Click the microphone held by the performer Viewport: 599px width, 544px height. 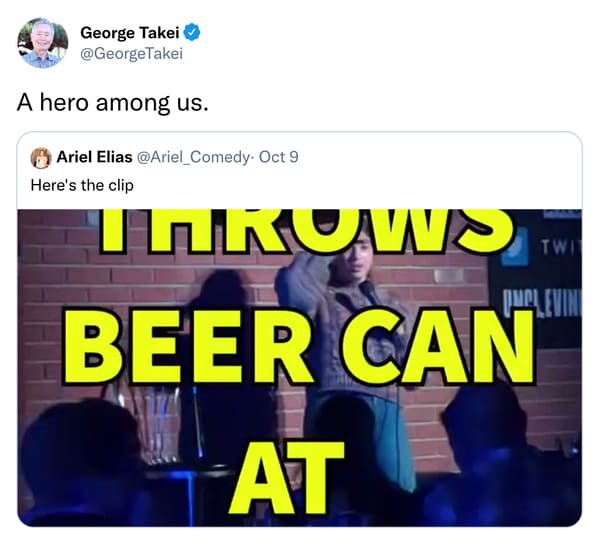pyautogui.click(x=370, y=293)
